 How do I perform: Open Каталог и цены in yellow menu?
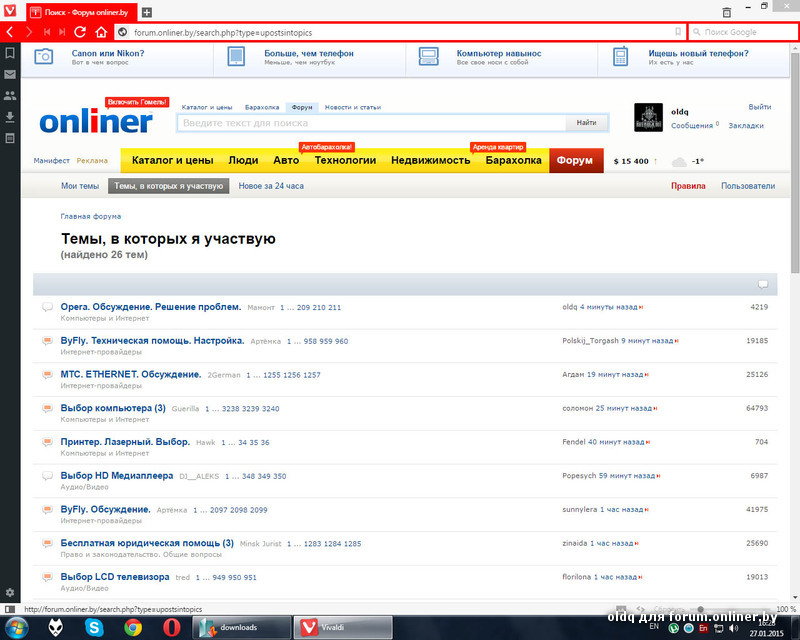pyautogui.click(x=172, y=160)
